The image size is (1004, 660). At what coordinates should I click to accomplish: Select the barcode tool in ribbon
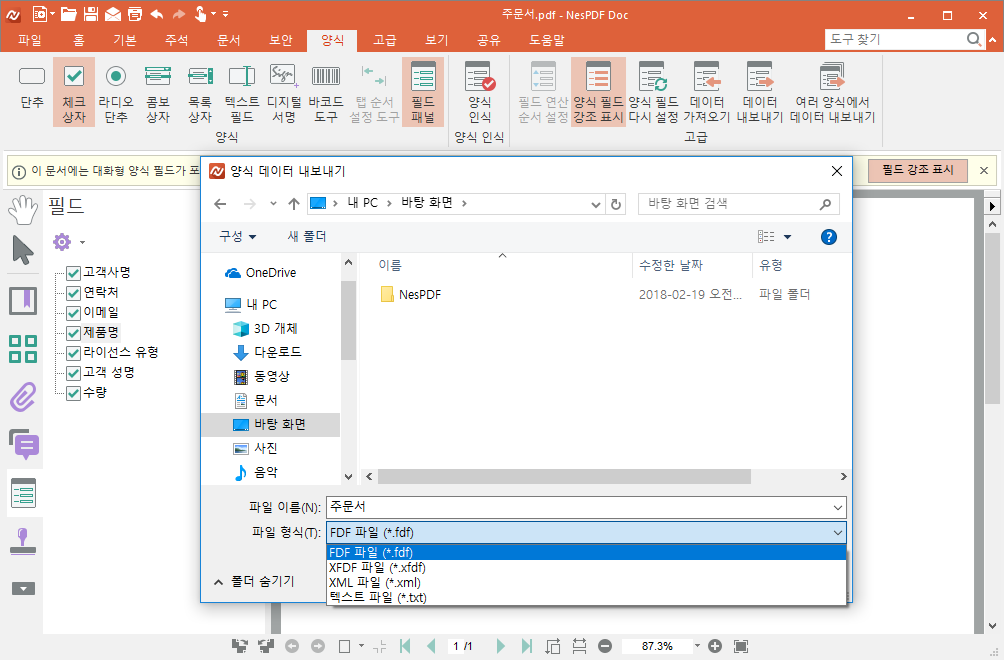point(325,77)
